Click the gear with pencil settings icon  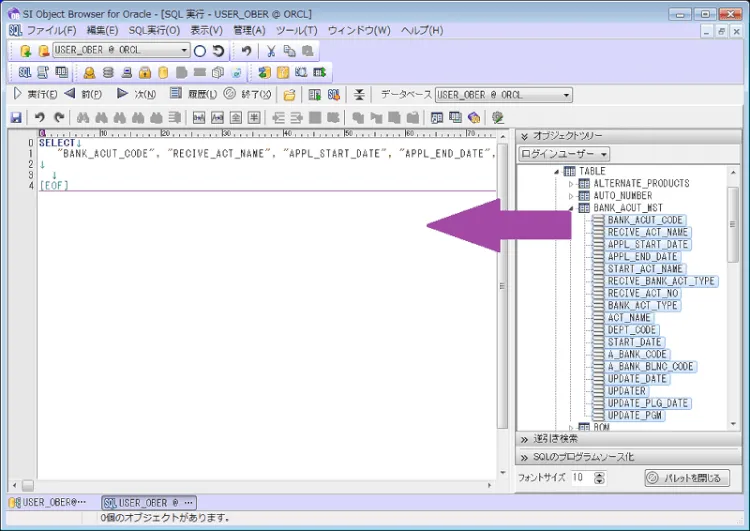click(x=498, y=118)
